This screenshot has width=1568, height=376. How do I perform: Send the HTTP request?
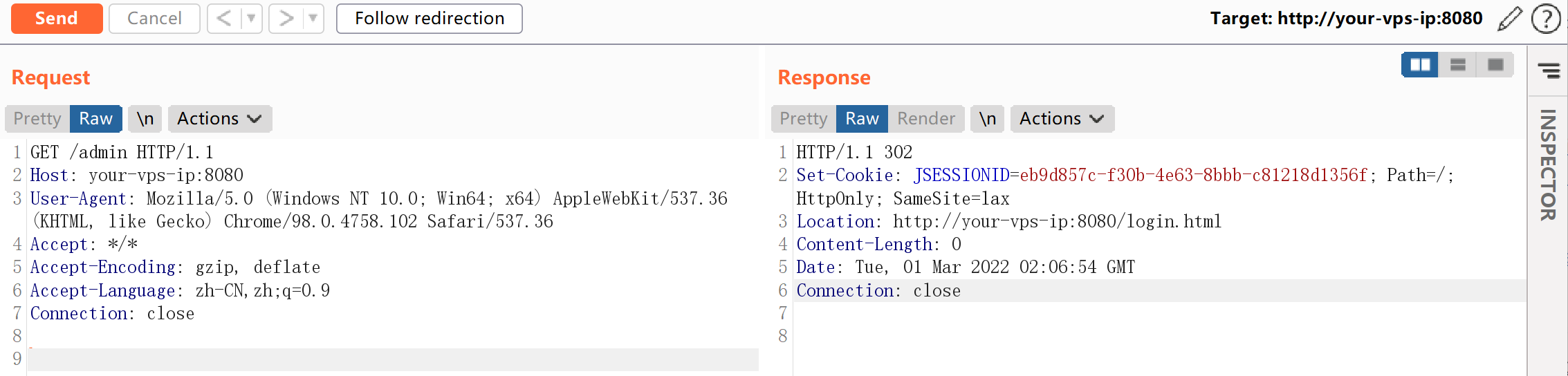tap(57, 19)
